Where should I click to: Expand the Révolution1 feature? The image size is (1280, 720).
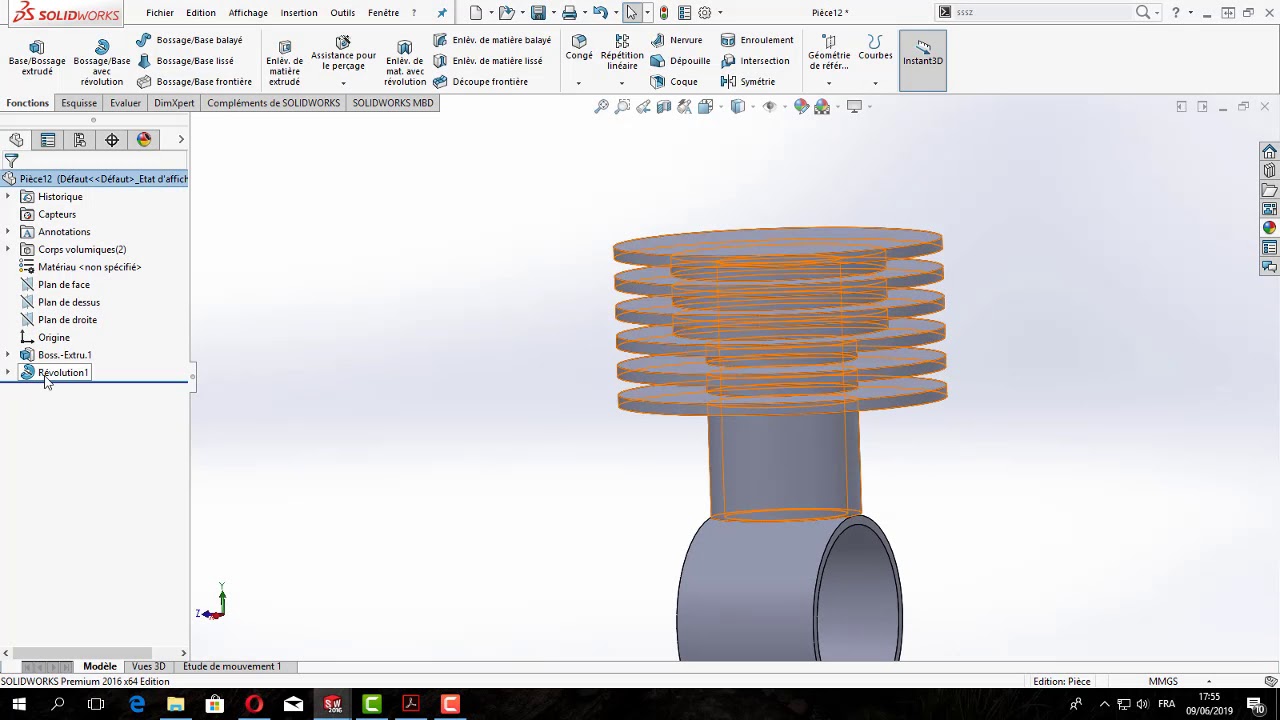8,373
